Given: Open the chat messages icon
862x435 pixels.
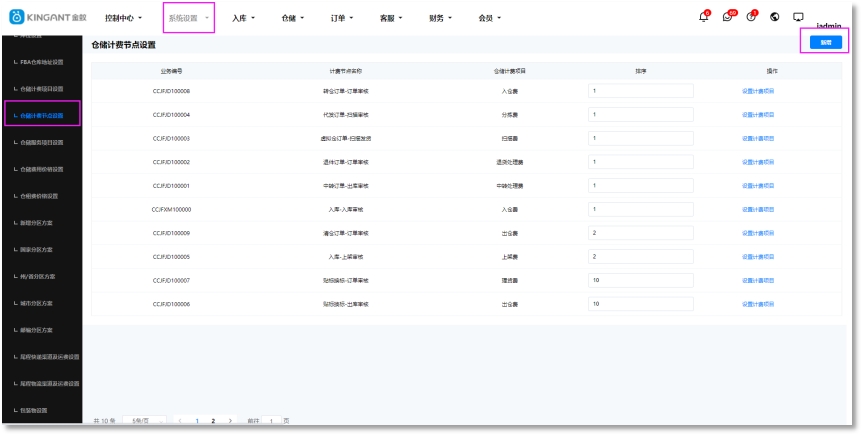Looking at the screenshot, I should click(728, 17).
